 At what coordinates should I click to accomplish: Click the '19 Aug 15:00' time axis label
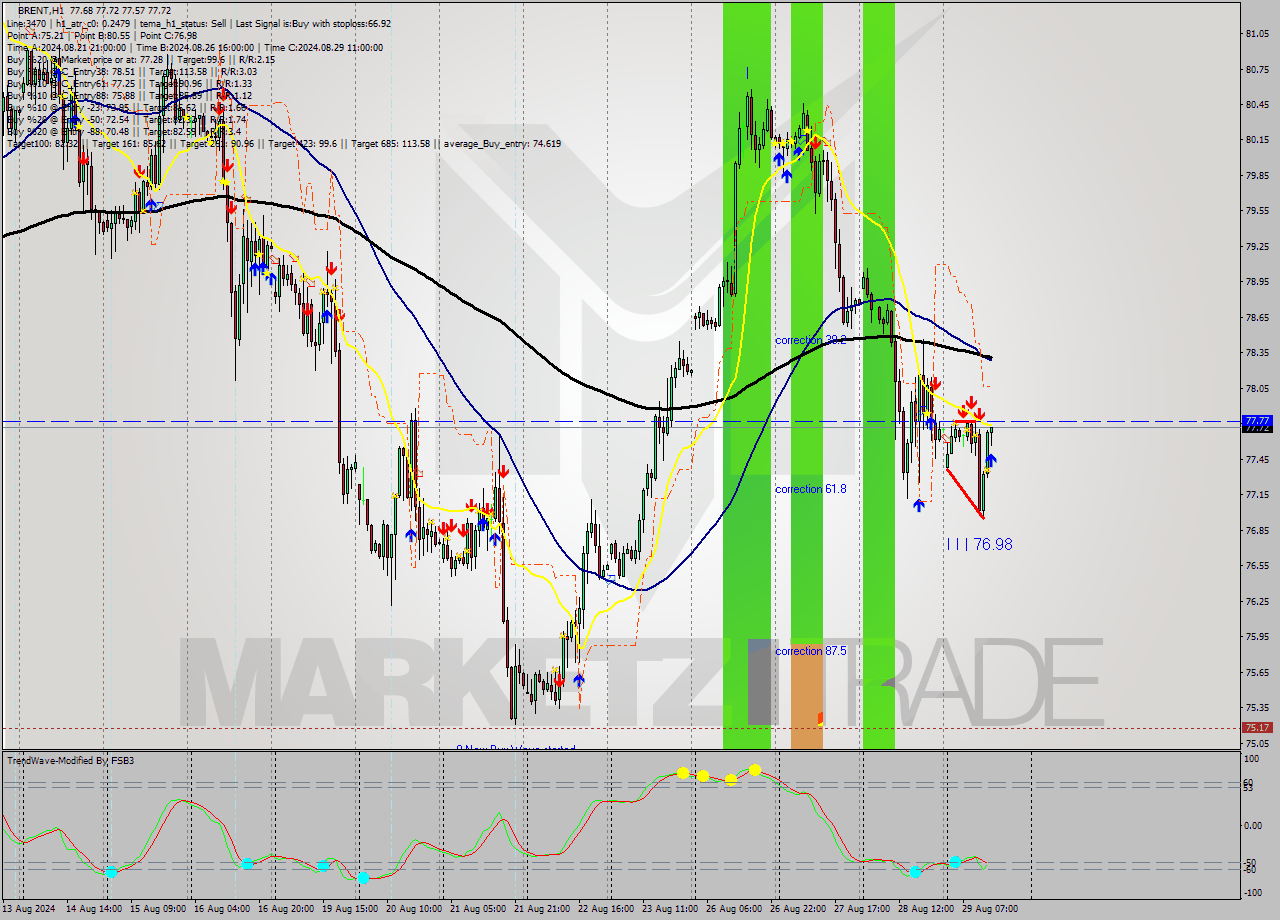[351, 909]
